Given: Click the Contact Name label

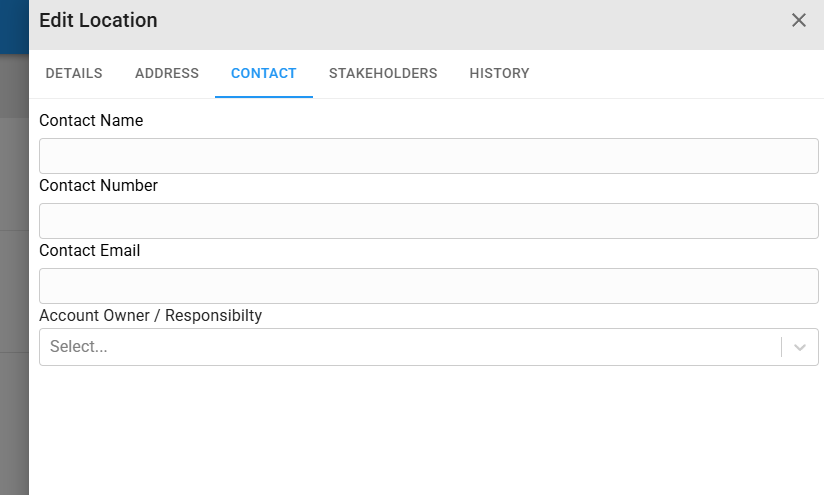Looking at the screenshot, I should [91, 120].
